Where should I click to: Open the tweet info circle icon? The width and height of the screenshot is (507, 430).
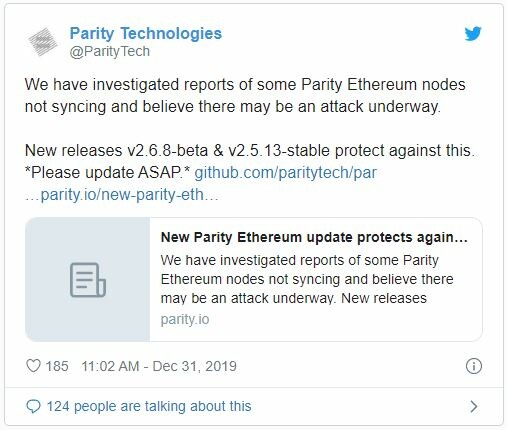pyautogui.click(x=474, y=366)
